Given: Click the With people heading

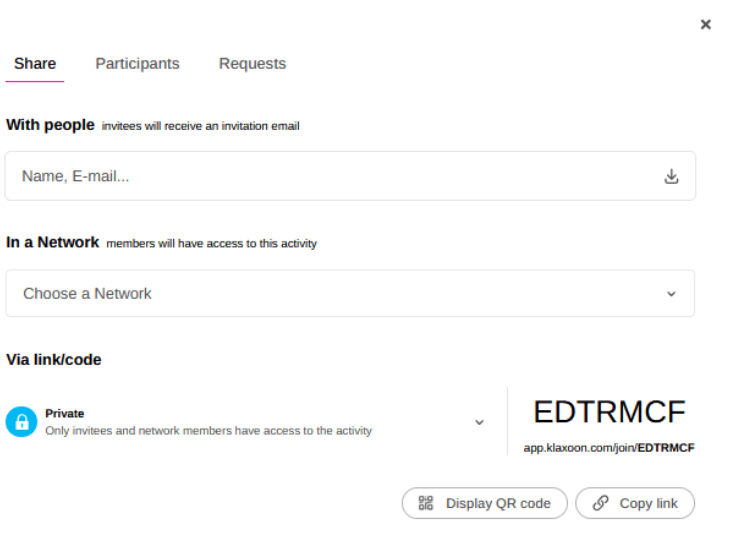Looking at the screenshot, I should tap(50, 125).
